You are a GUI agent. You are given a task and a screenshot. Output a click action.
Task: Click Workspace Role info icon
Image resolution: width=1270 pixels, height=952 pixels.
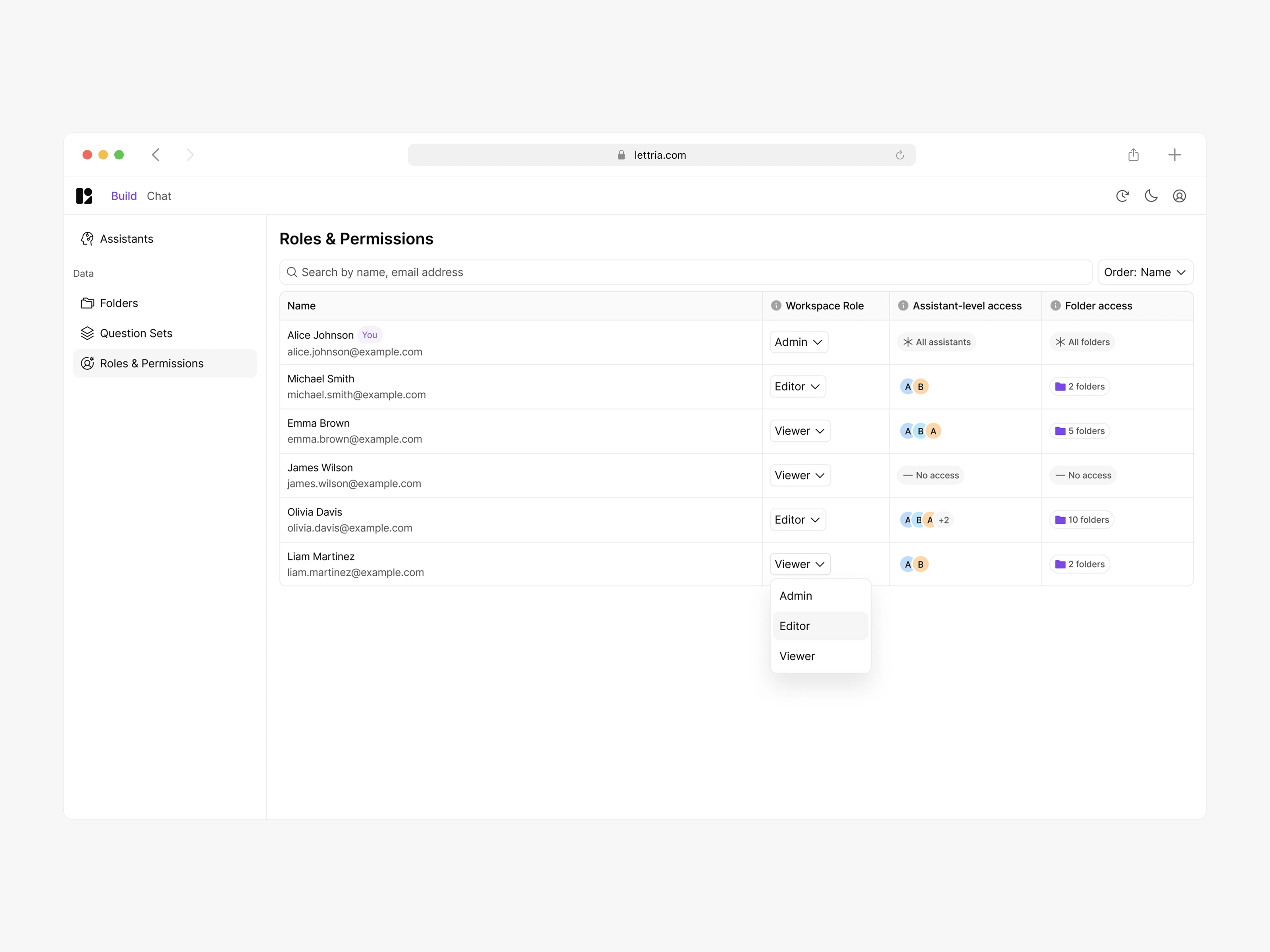(x=775, y=305)
